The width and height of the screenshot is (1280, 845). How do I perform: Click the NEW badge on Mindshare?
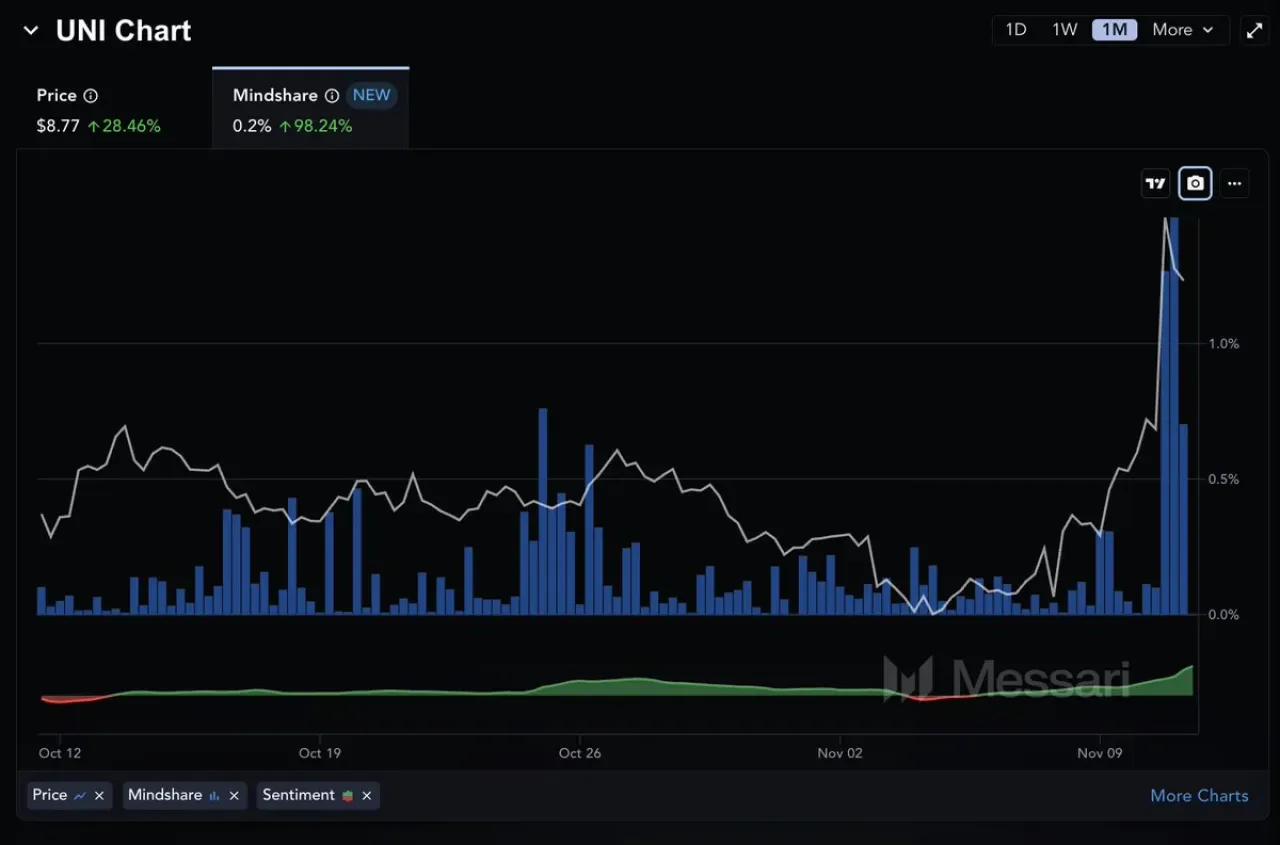click(x=372, y=95)
